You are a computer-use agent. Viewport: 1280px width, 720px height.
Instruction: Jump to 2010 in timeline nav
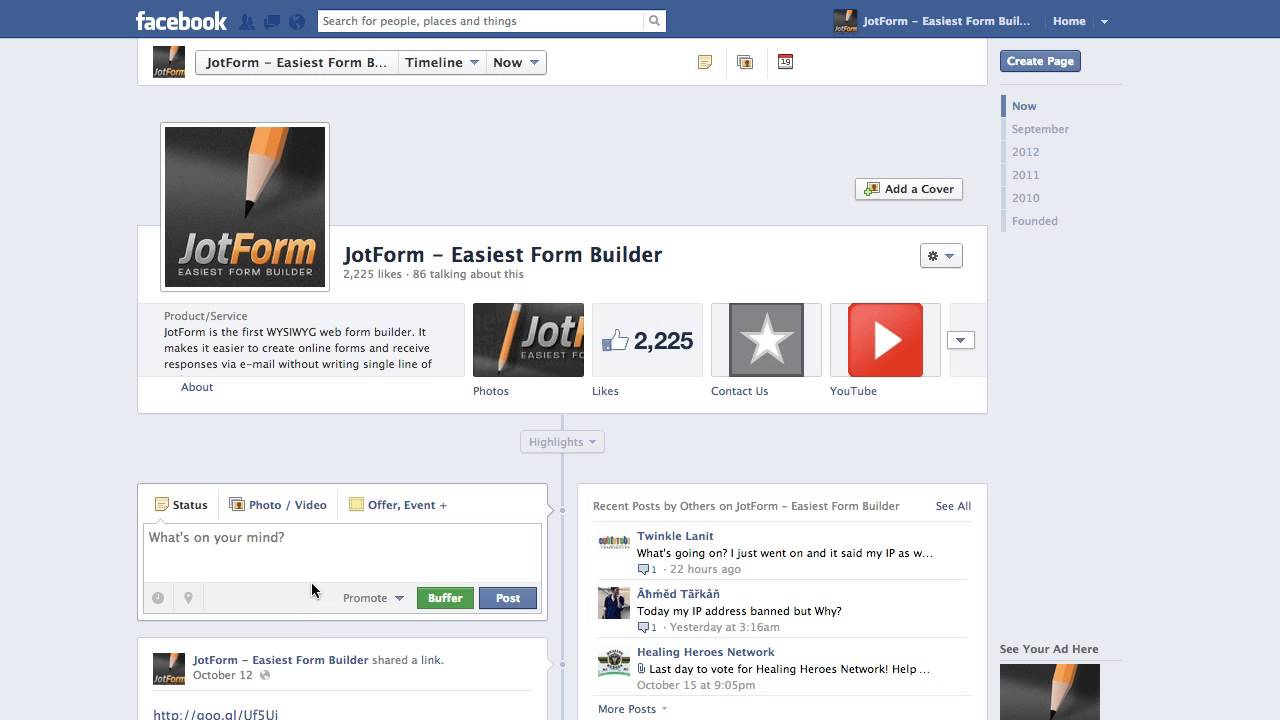point(1025,198)
